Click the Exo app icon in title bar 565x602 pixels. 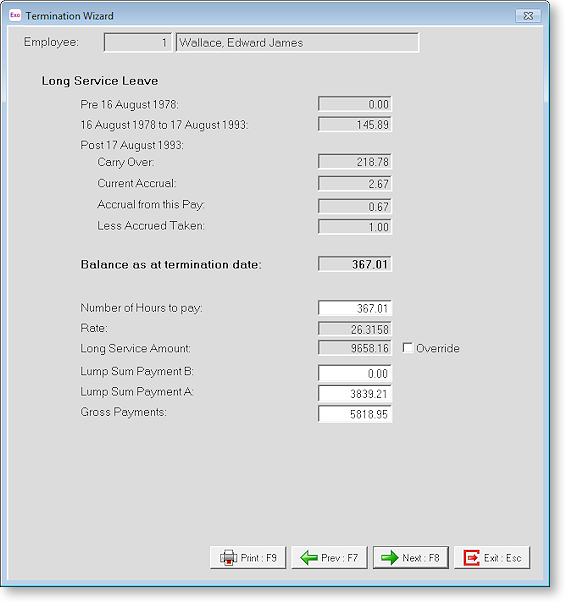15,15
